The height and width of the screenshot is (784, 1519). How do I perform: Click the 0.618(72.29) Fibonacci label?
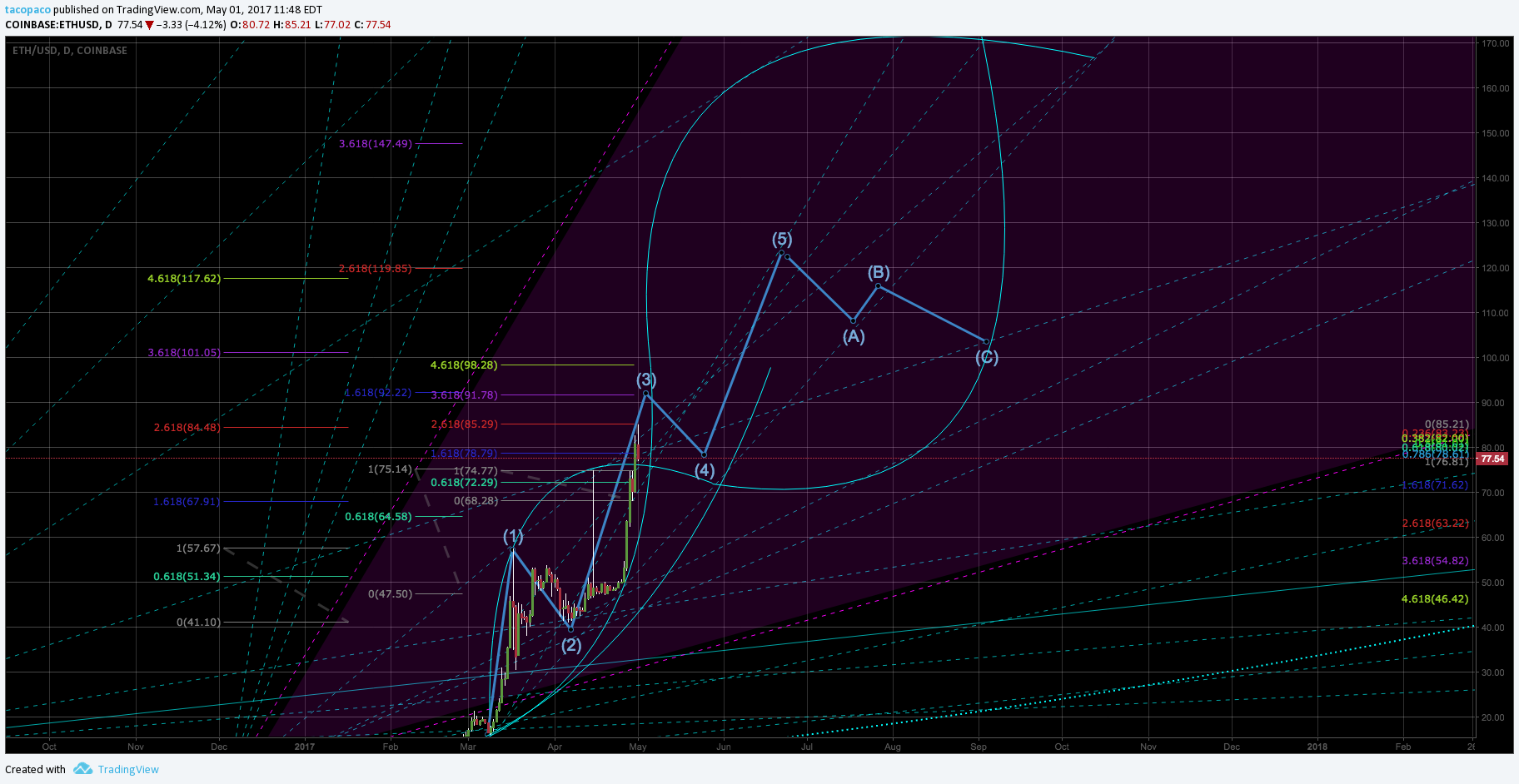tap(464, 483)
